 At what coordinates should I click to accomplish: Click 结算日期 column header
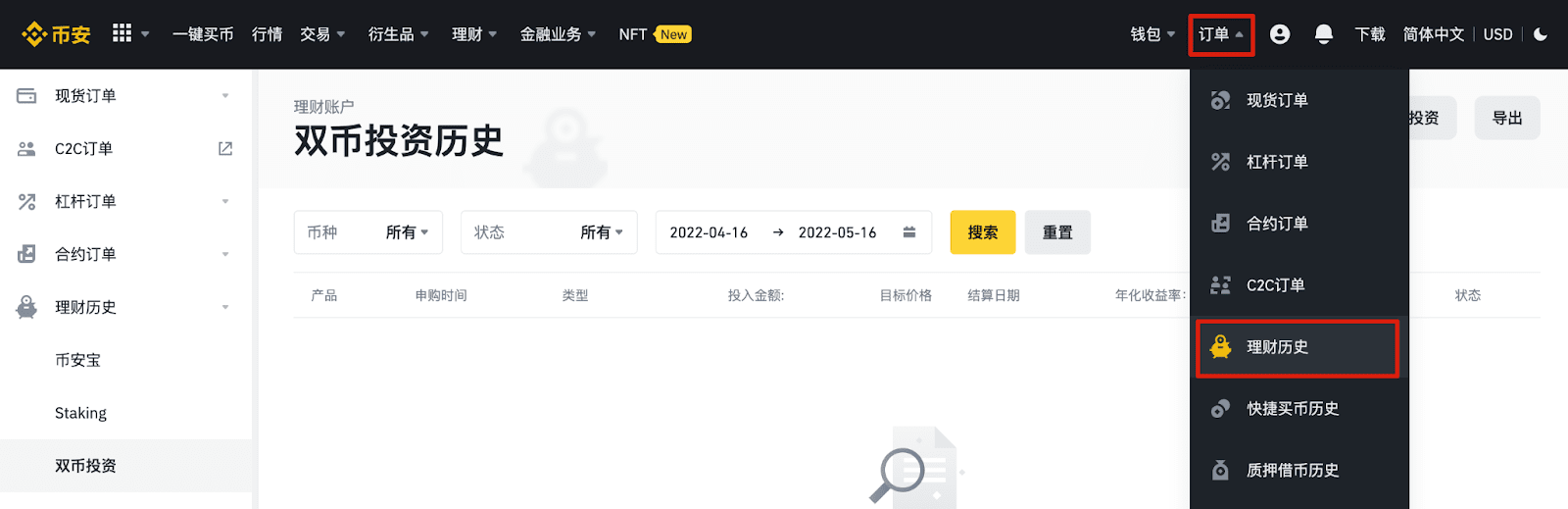pyautogui.click(x=994, y=295)
